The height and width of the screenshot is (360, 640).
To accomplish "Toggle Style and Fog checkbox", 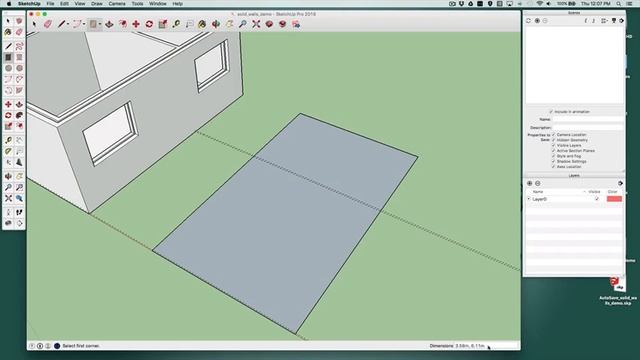I will 553,156.
